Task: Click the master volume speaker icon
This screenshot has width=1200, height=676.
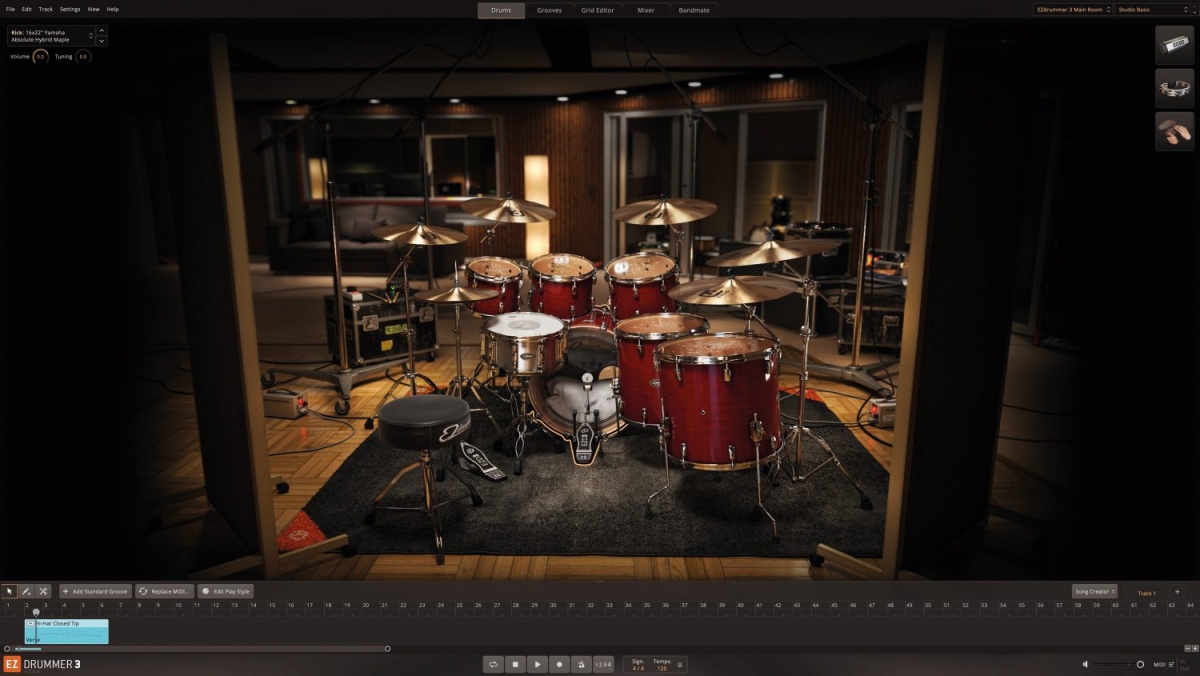Action: click(x=1086, y=664)
